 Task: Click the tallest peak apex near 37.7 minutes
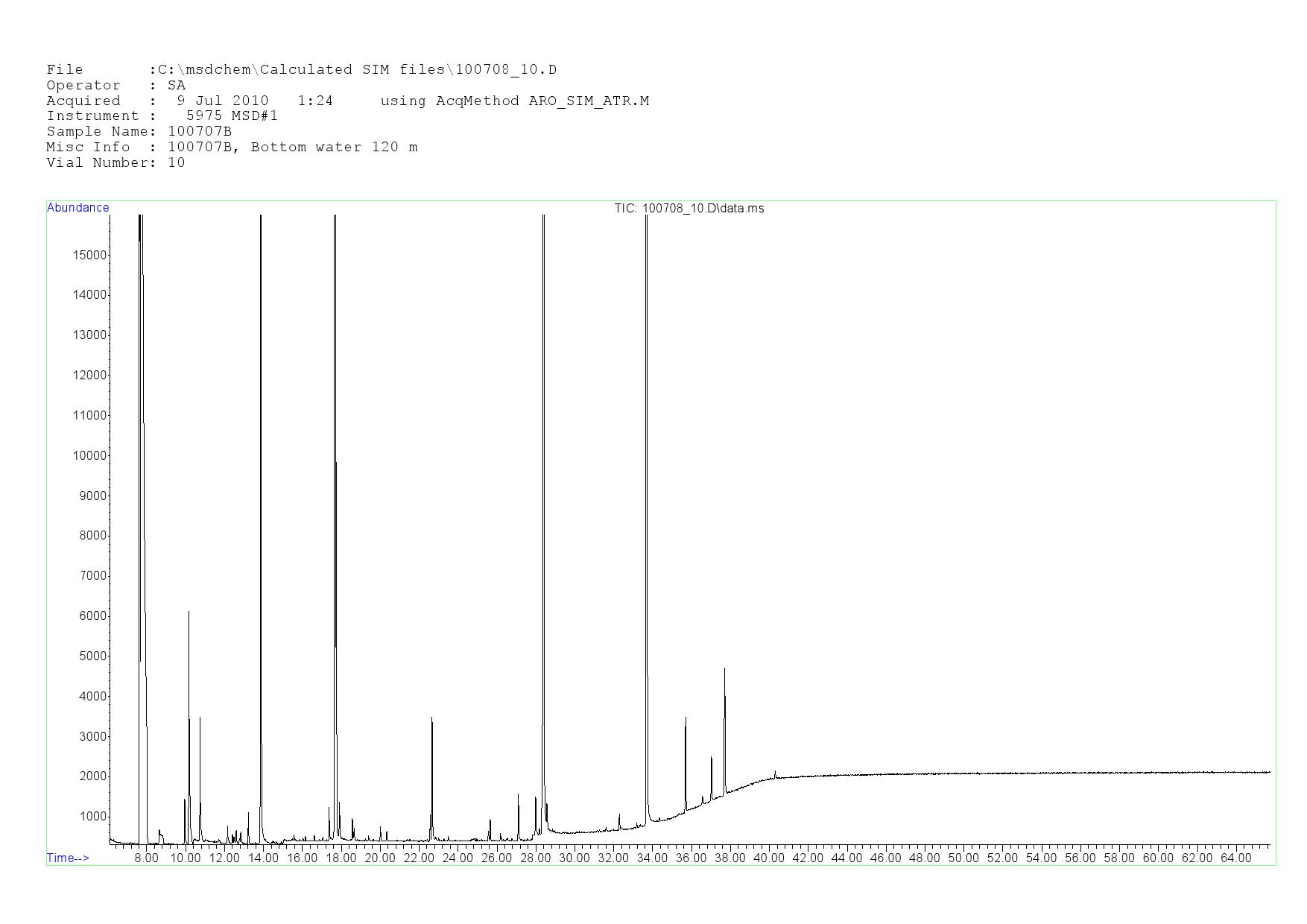point(724,670)
